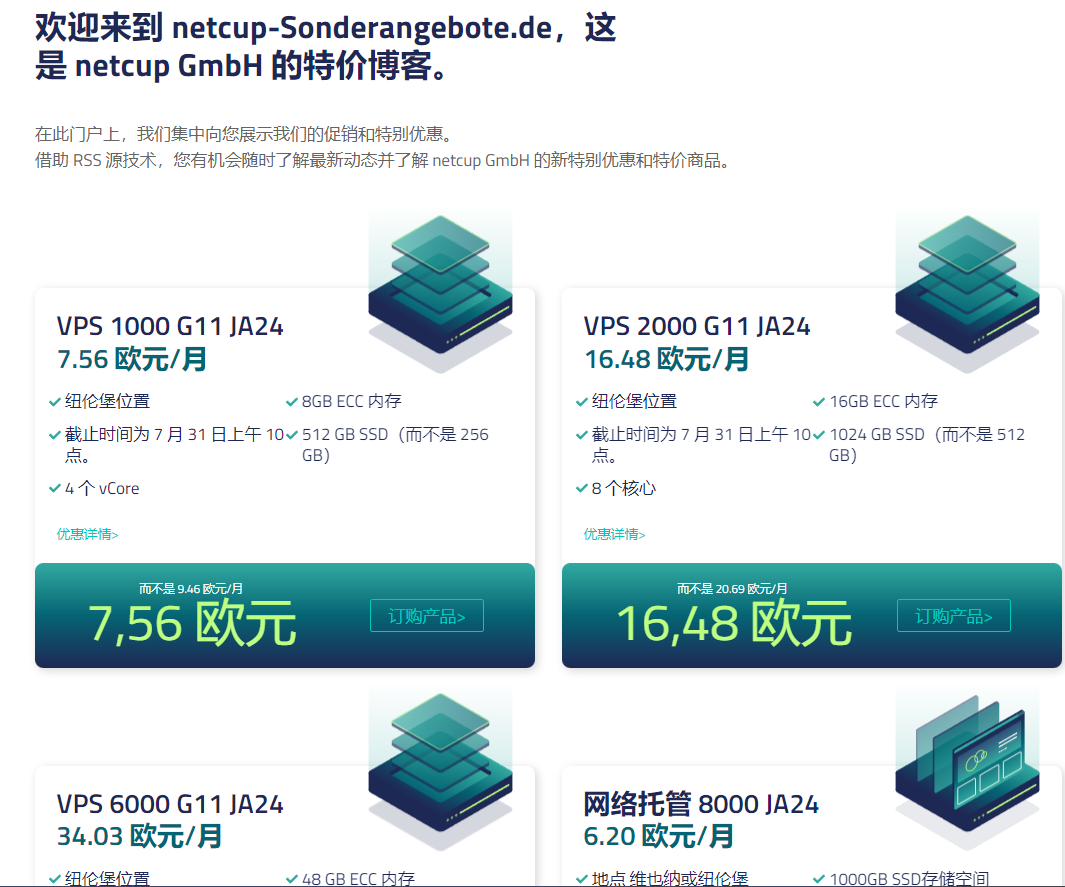Select the VPS 2000 G11 JA24 title
This screenshot has width=1065, height=887.
click(697, 327)
